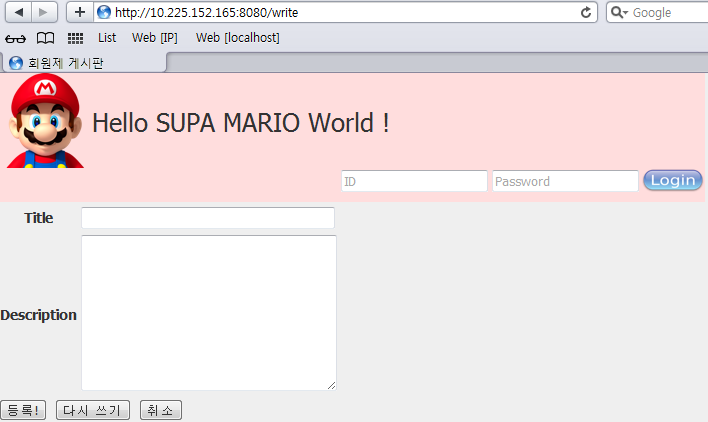This screenshot has width=708, height=422.
Task: Click the Mario logo image
Action: click(x=45, y=121)
